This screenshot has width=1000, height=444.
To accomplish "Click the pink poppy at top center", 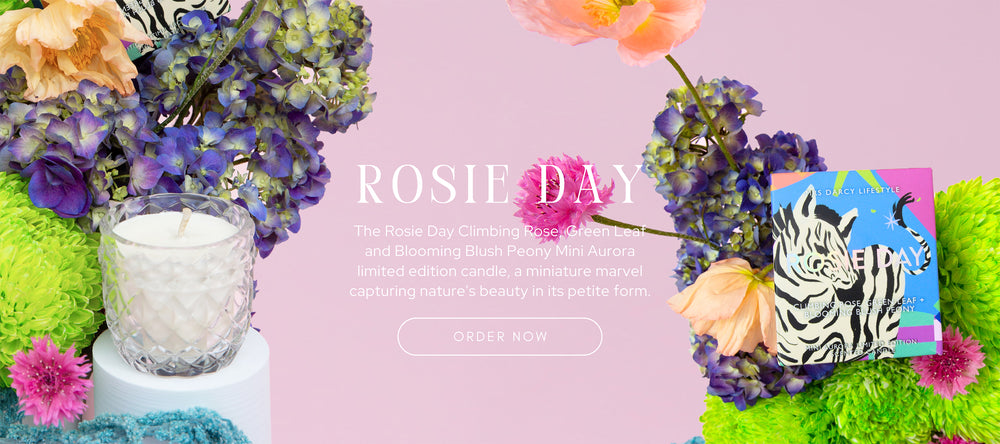I will click(606, 27).
